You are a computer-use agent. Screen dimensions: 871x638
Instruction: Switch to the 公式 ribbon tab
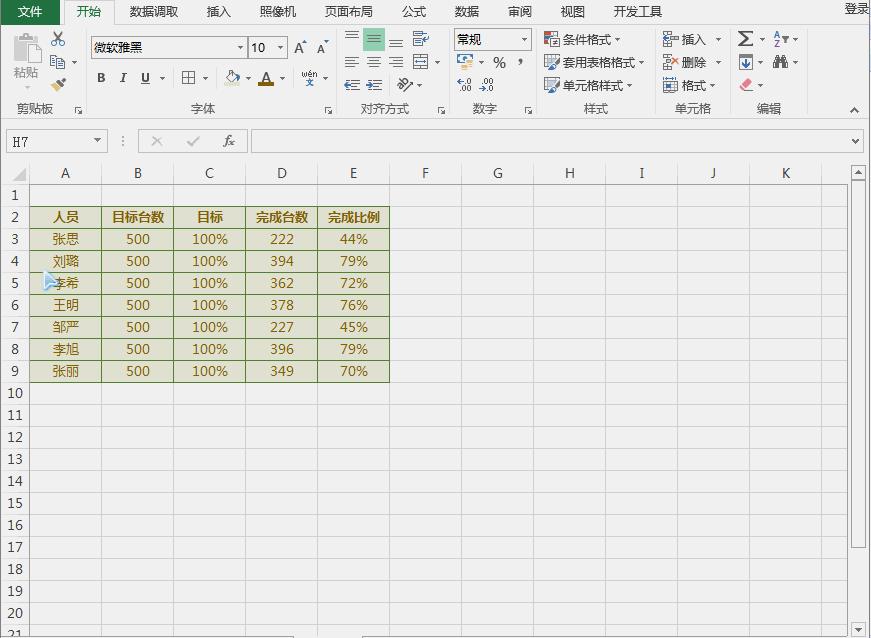413,12
